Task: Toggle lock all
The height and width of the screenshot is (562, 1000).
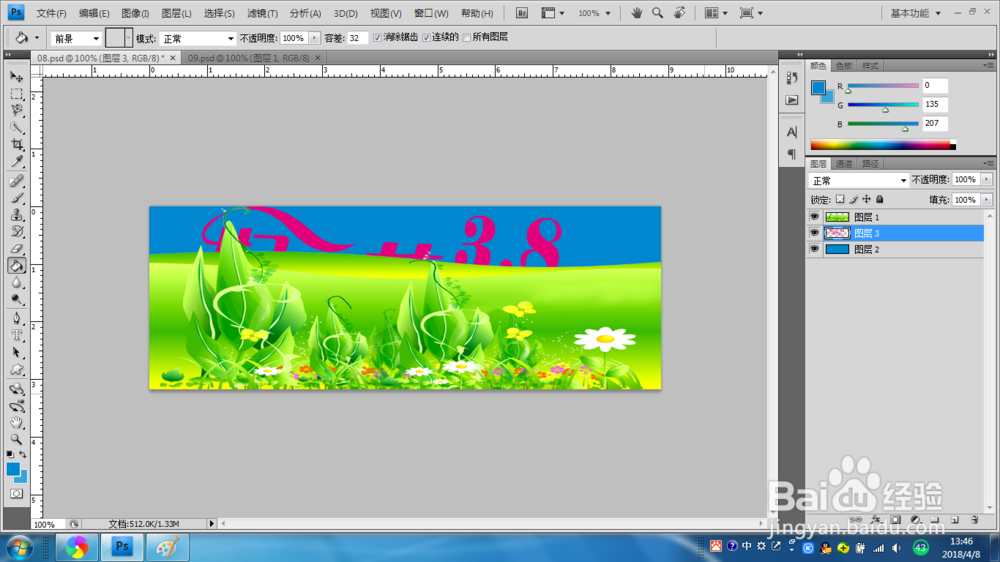Action: click(x=879, y=200)
